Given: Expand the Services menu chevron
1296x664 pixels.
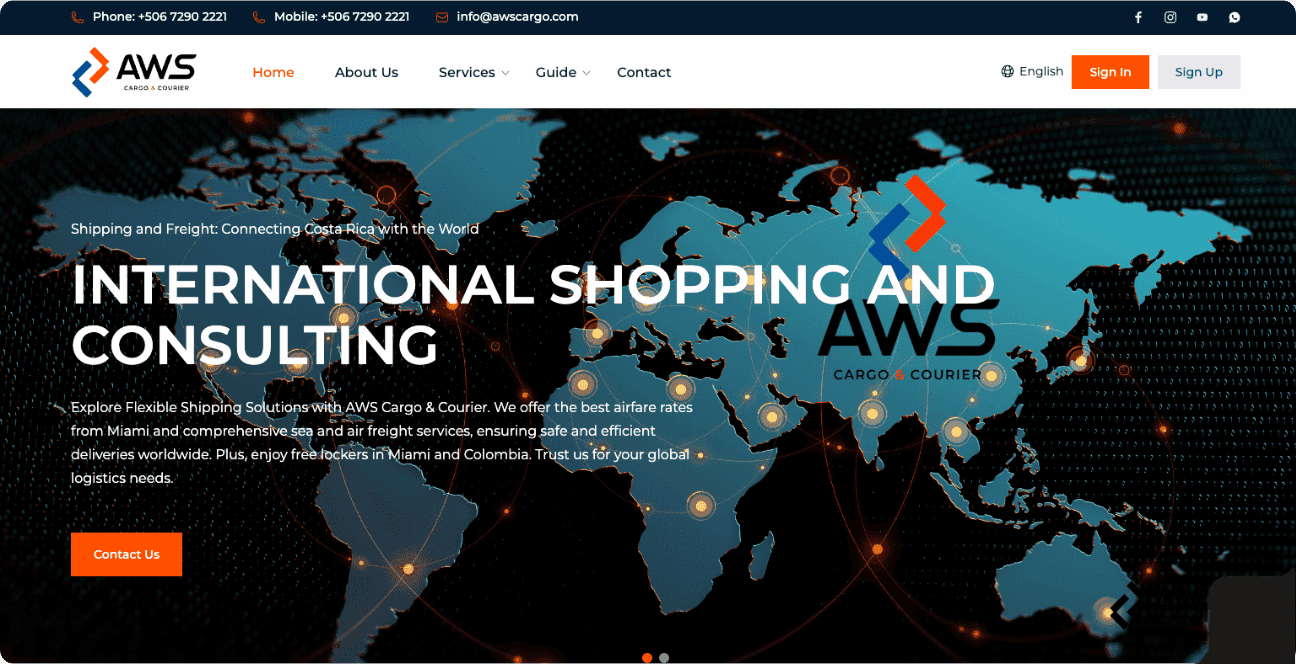Looking at the screenshot, I should coord(505,73).
